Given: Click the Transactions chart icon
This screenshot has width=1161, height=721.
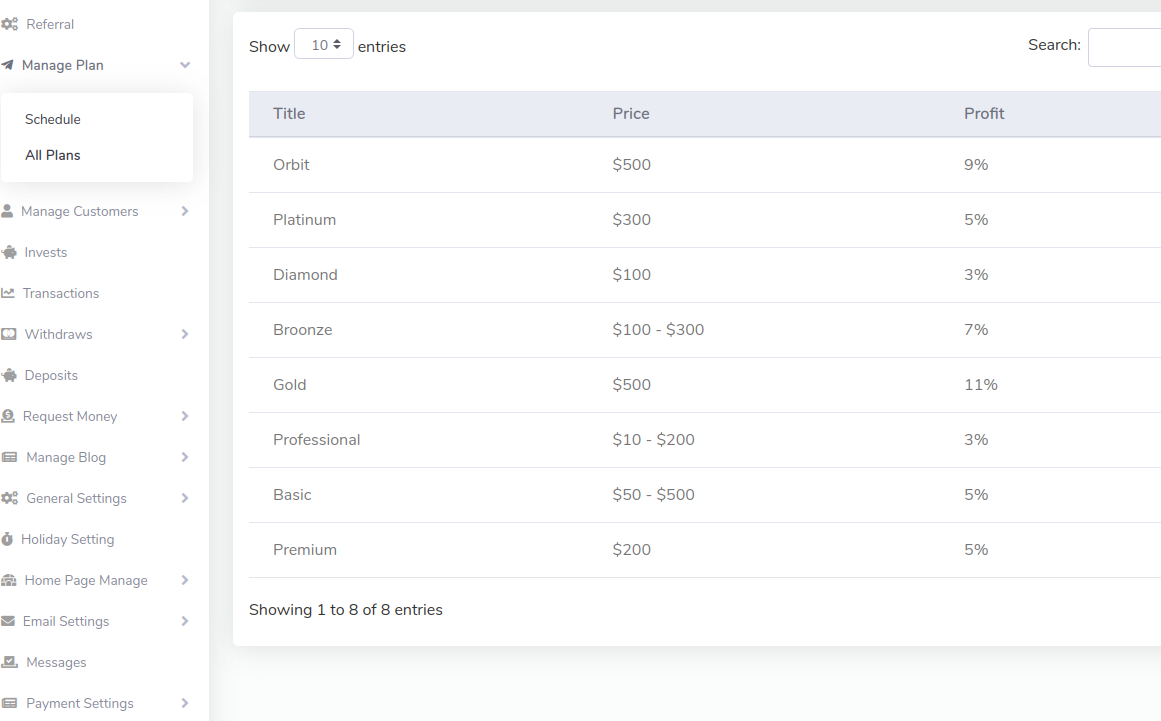Looking at the screenshot, I should click(8, 293).
